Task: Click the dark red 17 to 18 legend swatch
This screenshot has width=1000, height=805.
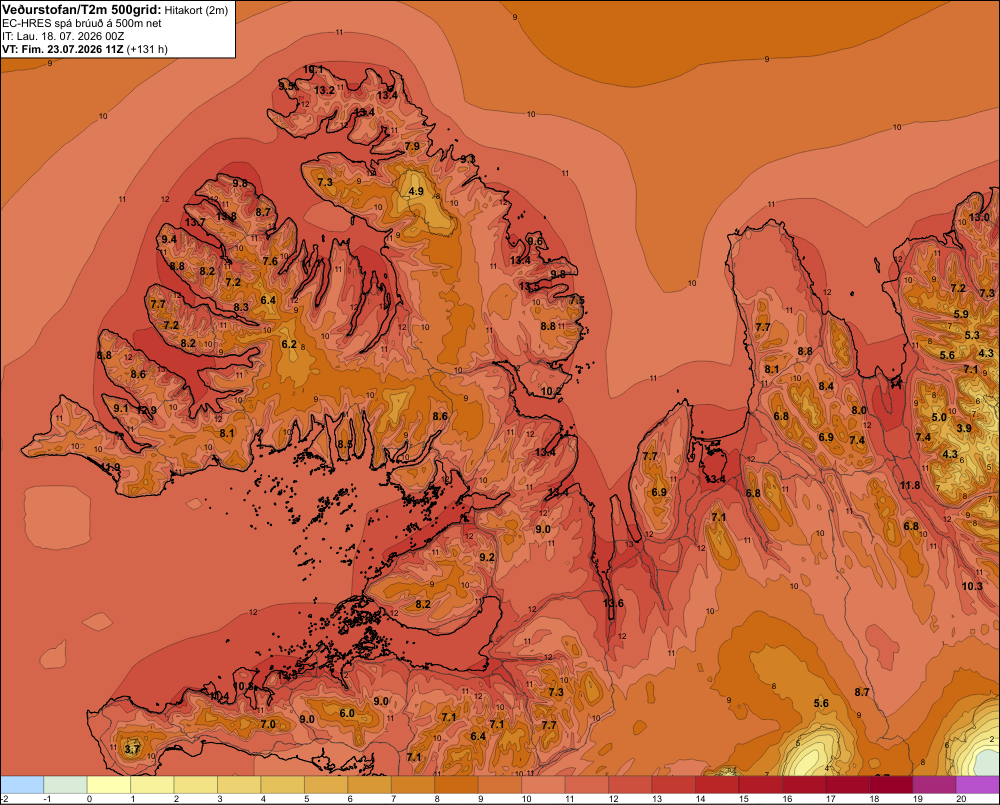Action: pos(847,785)
